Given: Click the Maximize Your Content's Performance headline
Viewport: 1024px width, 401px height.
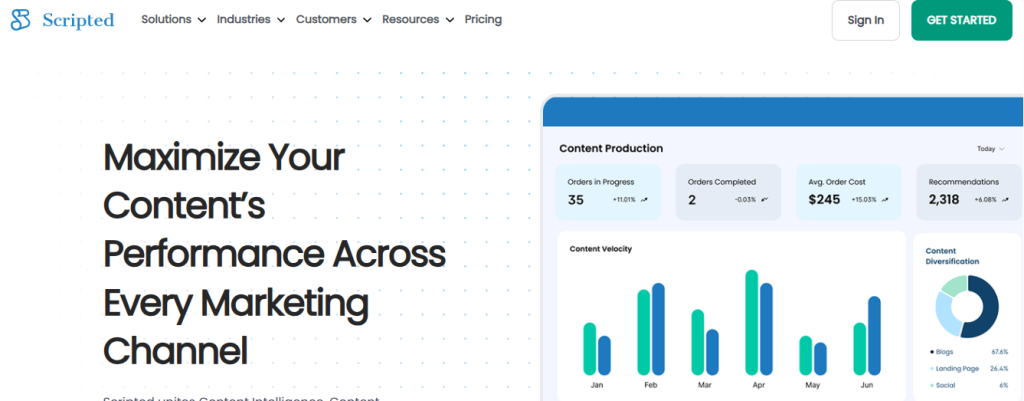Looking at the screenshot, I should (x=274, y=255).
